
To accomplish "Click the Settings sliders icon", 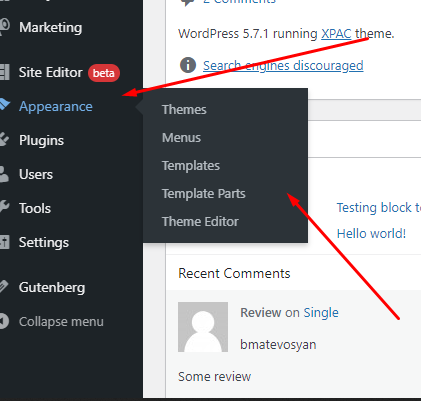I will click(5, 242).
